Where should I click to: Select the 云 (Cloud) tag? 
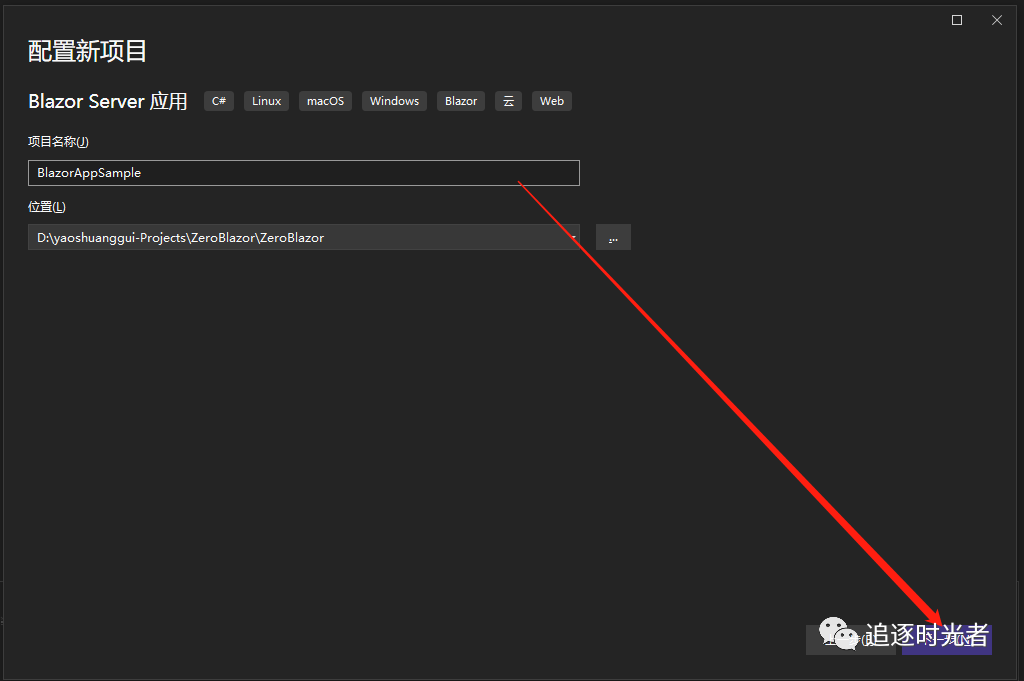point(508,101)
